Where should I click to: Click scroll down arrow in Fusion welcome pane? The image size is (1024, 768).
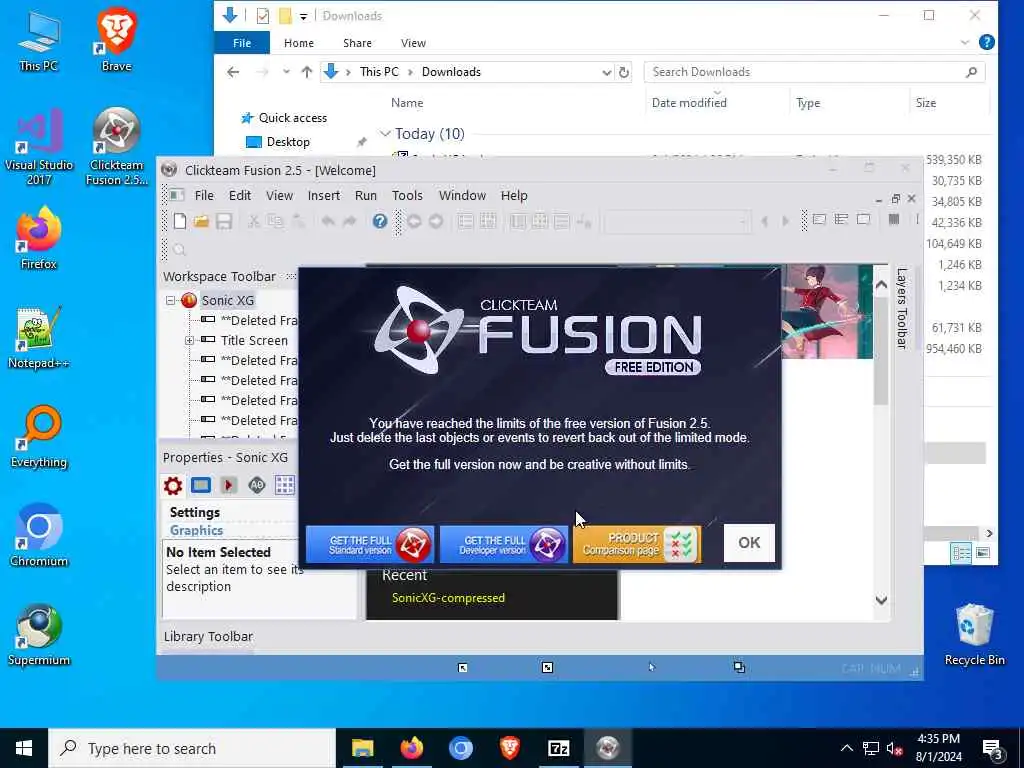pyautogui.click(x=881, y=600)
